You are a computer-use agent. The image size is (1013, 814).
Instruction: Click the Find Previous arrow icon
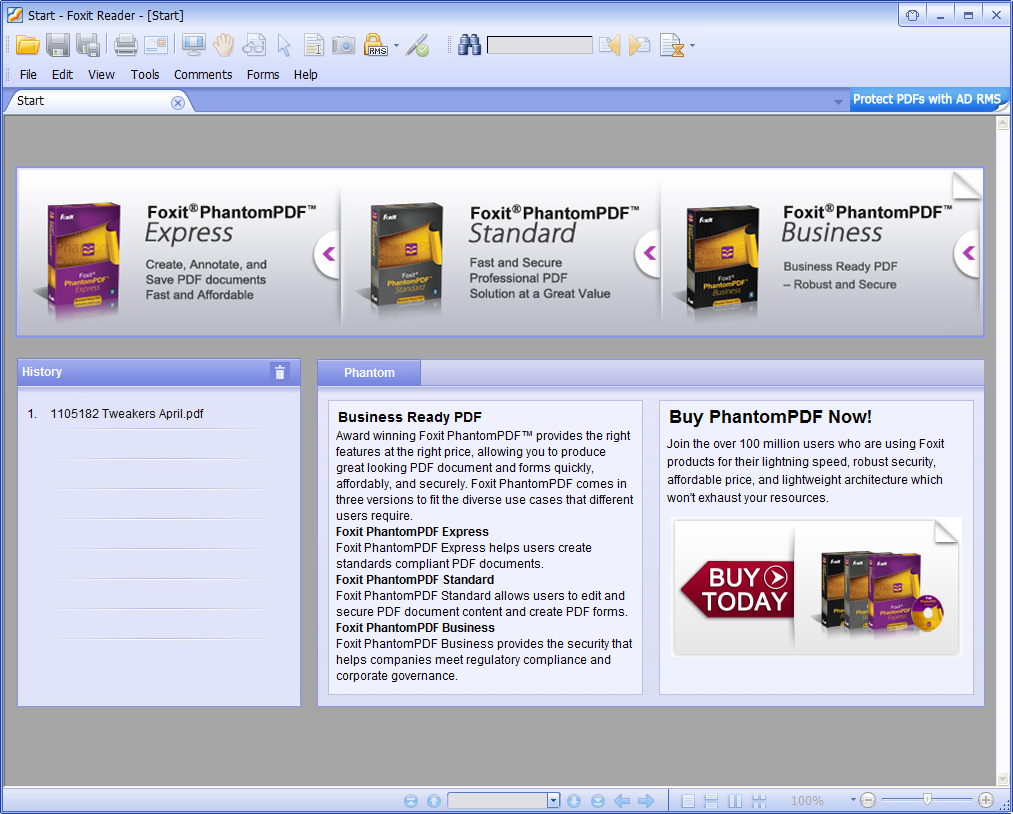click(609, 45)
